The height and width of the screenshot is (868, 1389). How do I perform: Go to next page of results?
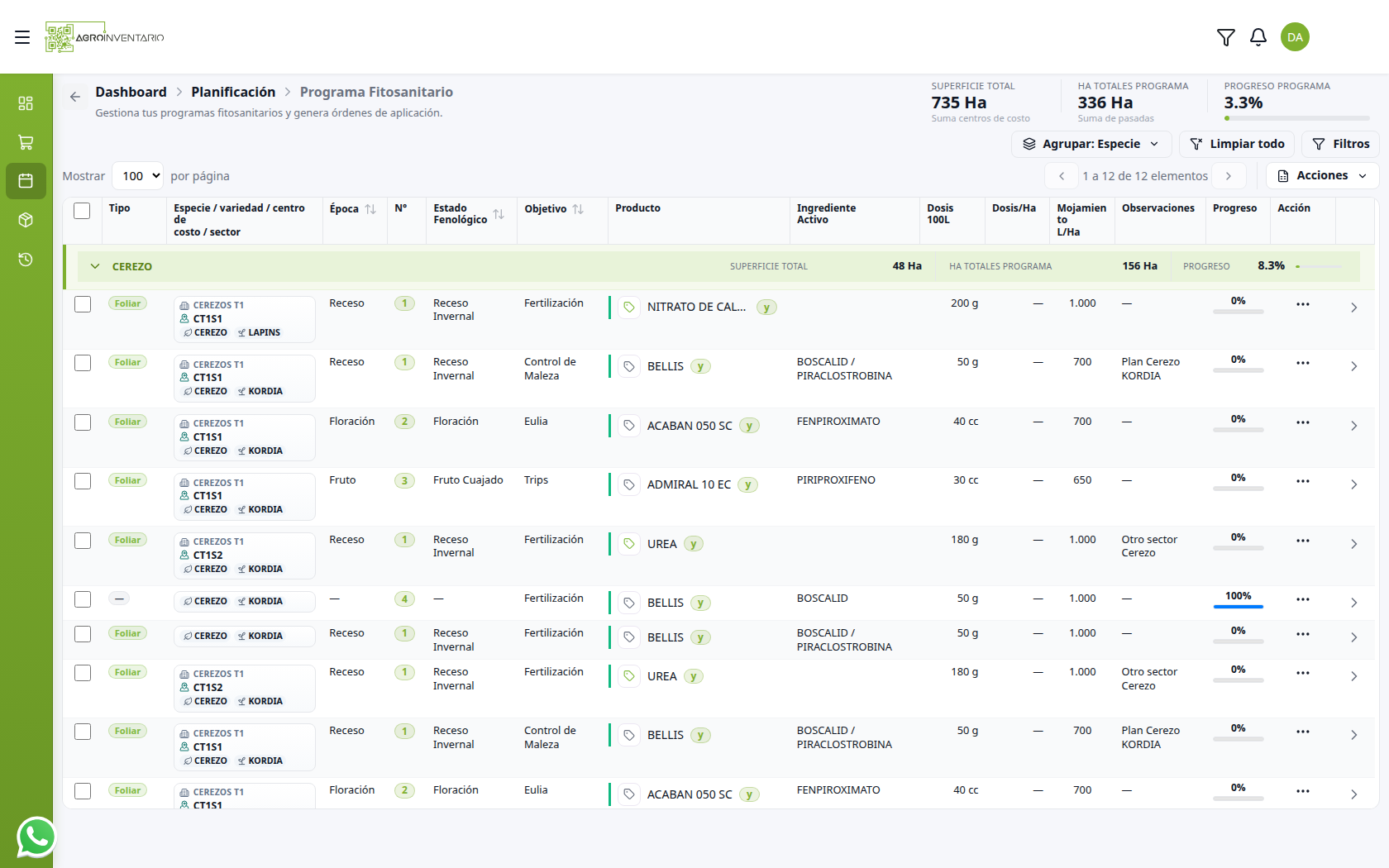(1229, 176)
